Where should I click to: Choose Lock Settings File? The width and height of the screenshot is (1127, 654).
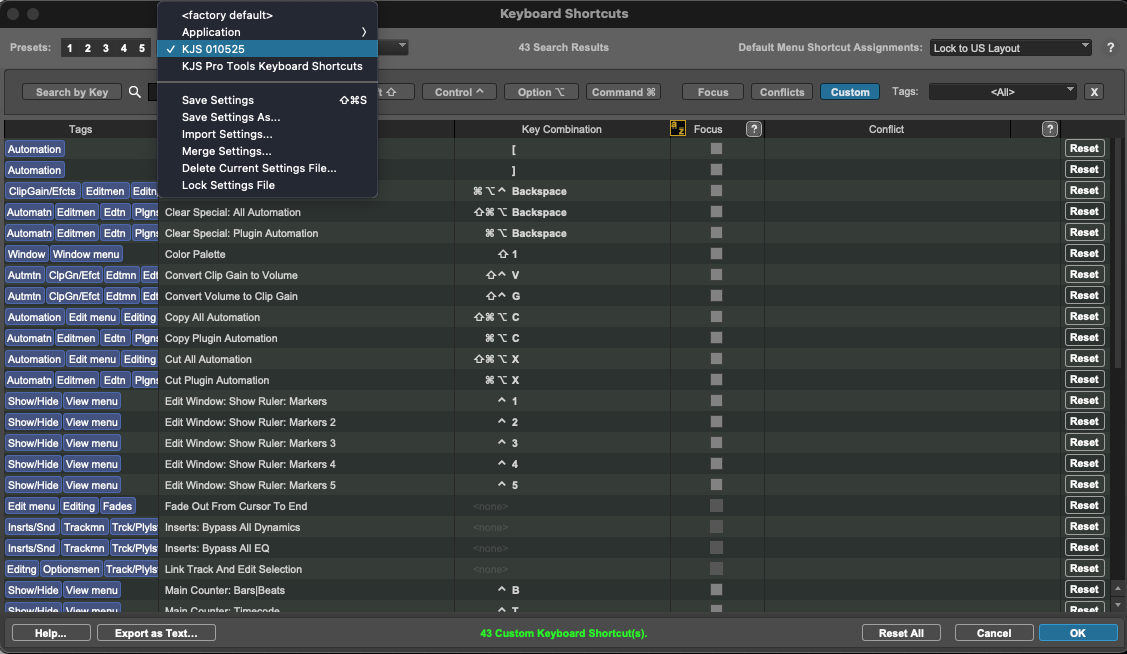[267, 185]
